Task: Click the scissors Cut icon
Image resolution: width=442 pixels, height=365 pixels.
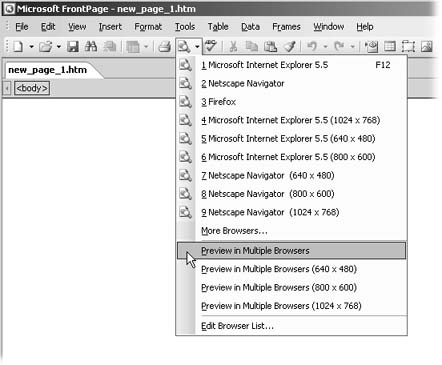Action: (233, 47)
